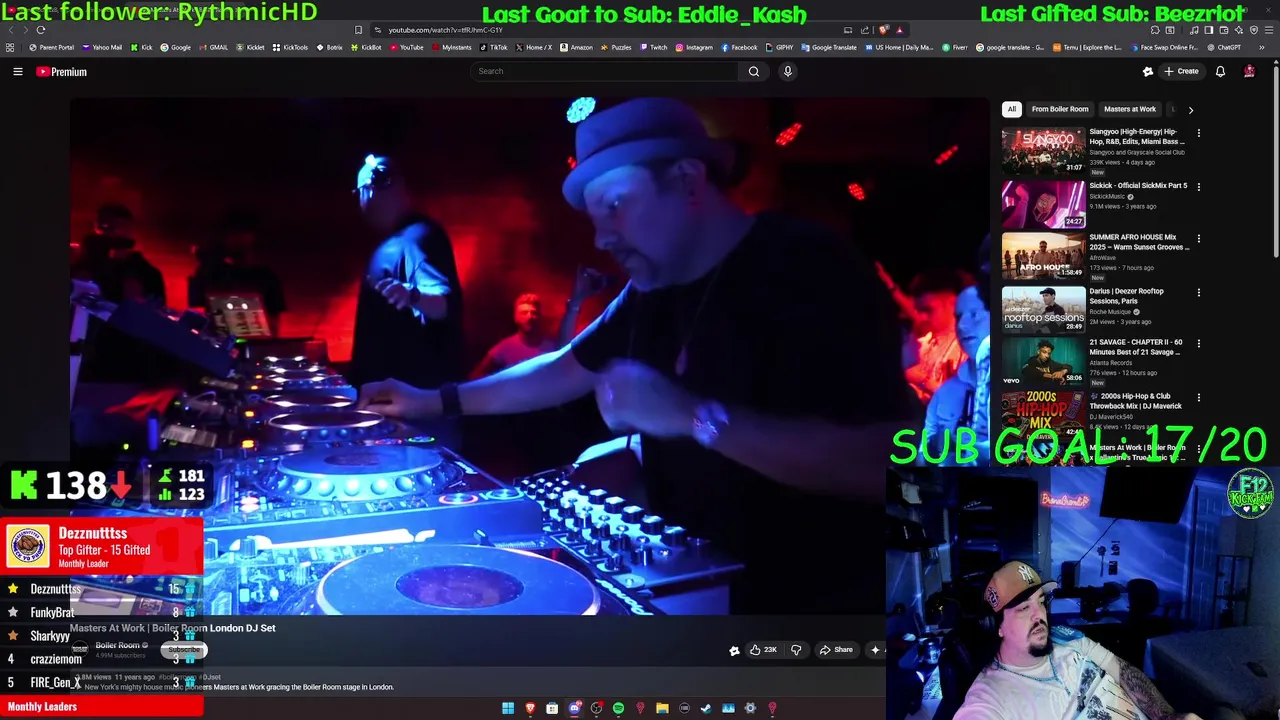Screen dimensions: 1280x720
Task: Open the Temu bookmark
Action: (x=1087, y=47)
